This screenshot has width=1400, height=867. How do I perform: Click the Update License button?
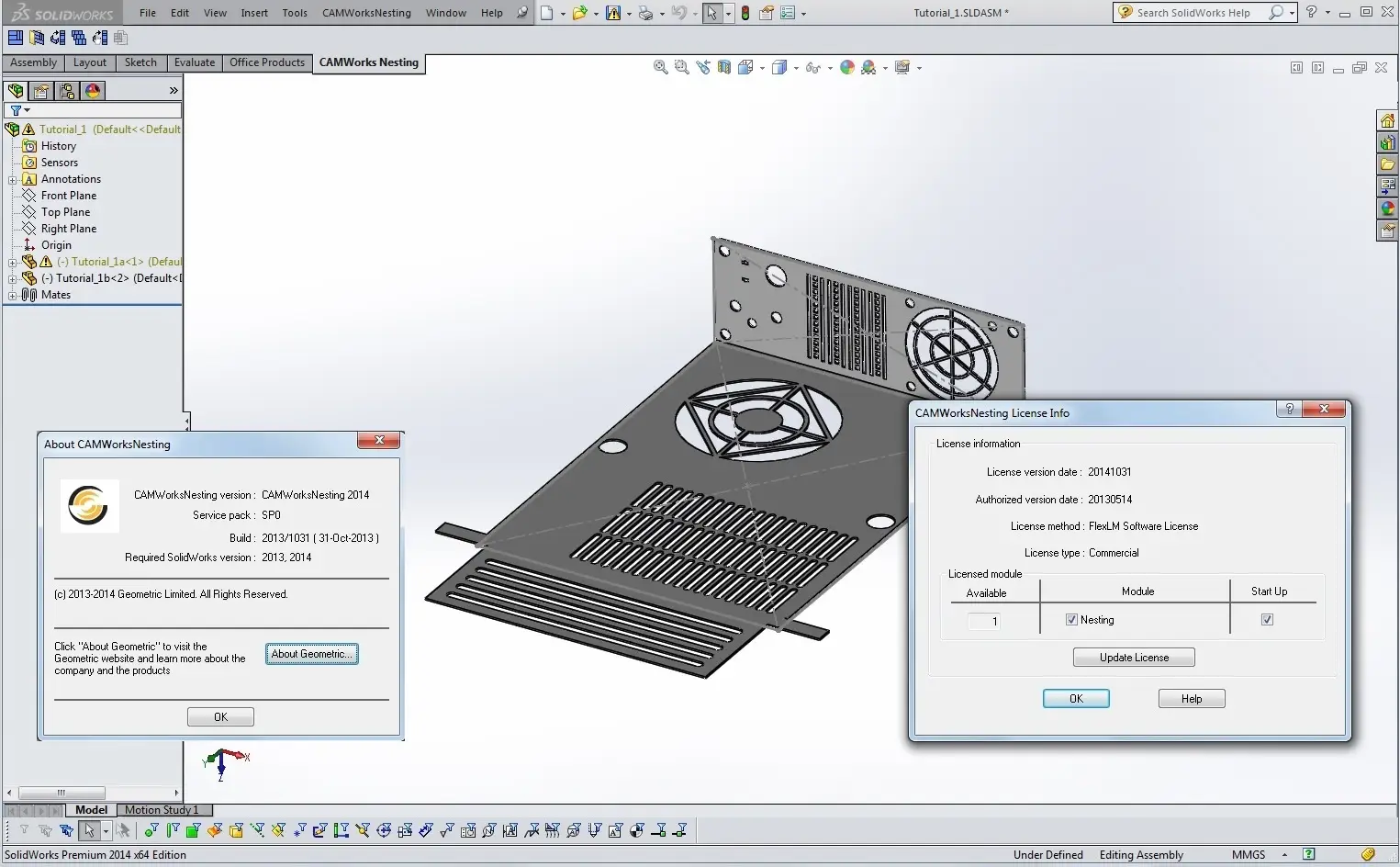(1134, 658)
